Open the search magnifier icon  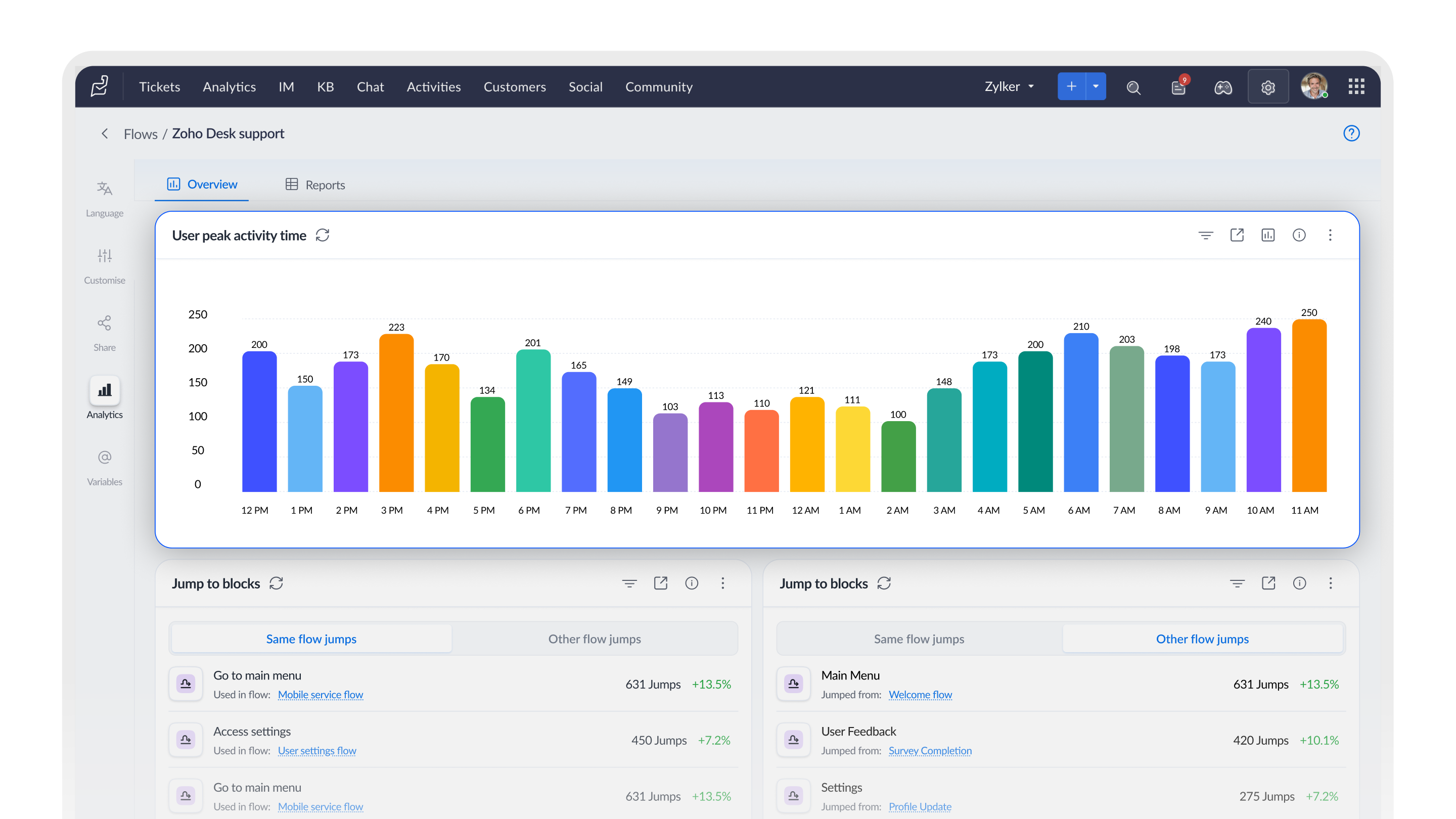pos(1133,87)
